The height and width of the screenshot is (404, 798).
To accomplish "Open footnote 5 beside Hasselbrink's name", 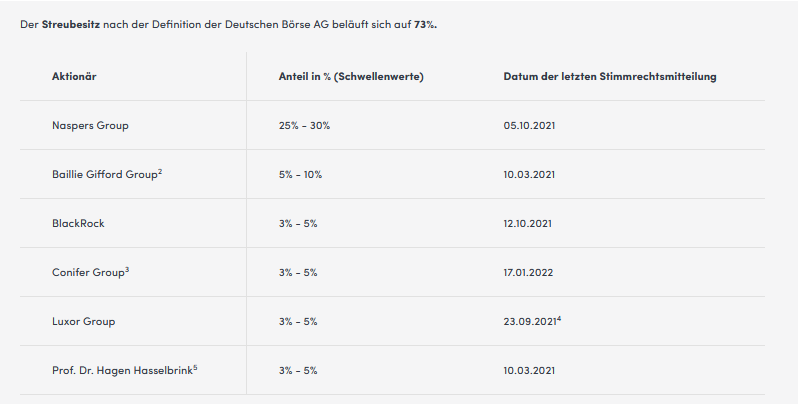I will (x=195, y=368).
